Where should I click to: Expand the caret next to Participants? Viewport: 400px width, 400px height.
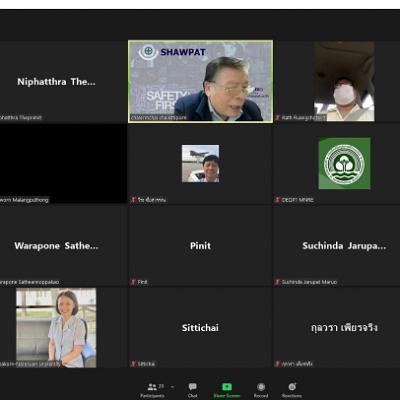[x=172, y=387]
